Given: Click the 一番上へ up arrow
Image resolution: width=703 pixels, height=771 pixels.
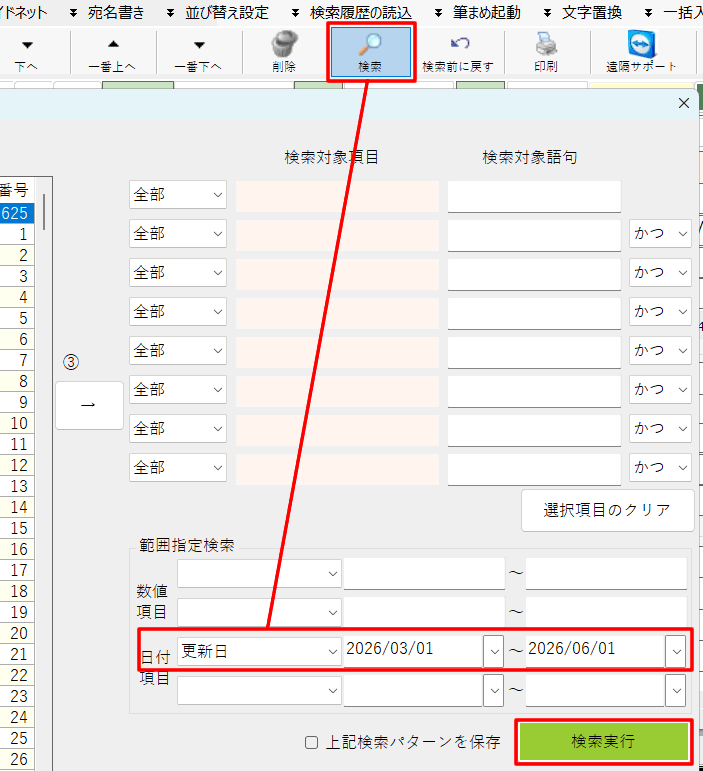Looking at the screenshot, I should tap(112, 45).
